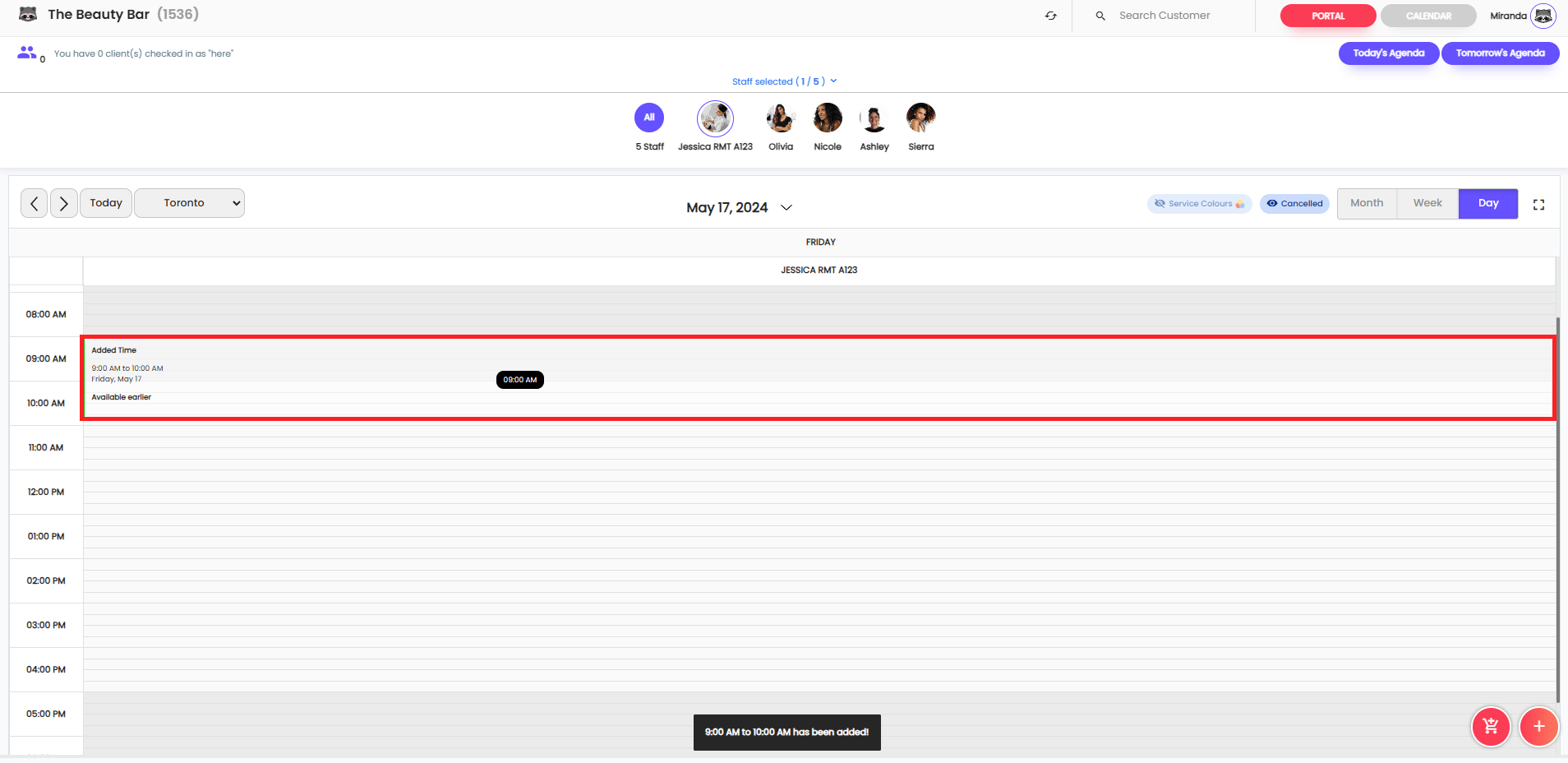The height and width of the screenshot is (763, 1568).
Task: Select the All staff filter
Action: click(648, 118)
